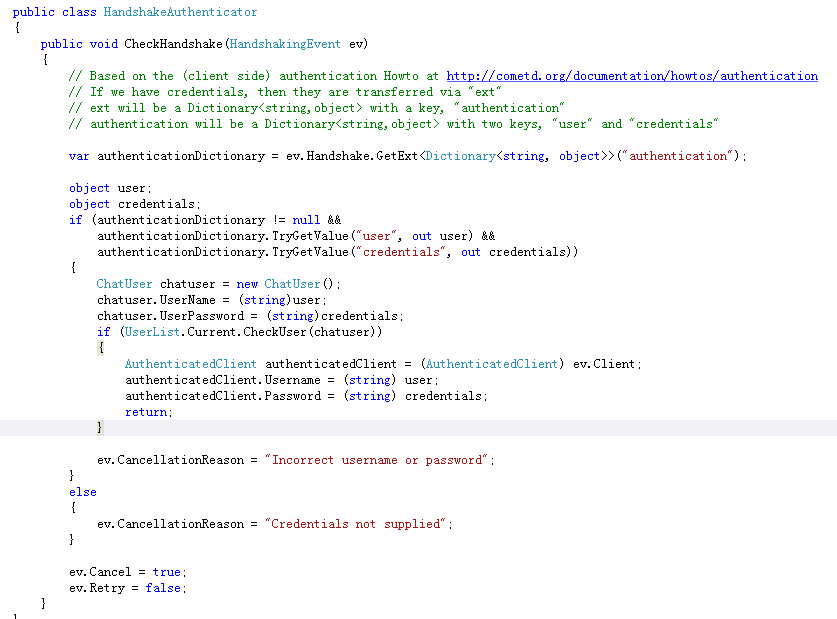Click the "Incorrect username or password" string
This screenshot has width=837, height=619.
click(376, 460)
